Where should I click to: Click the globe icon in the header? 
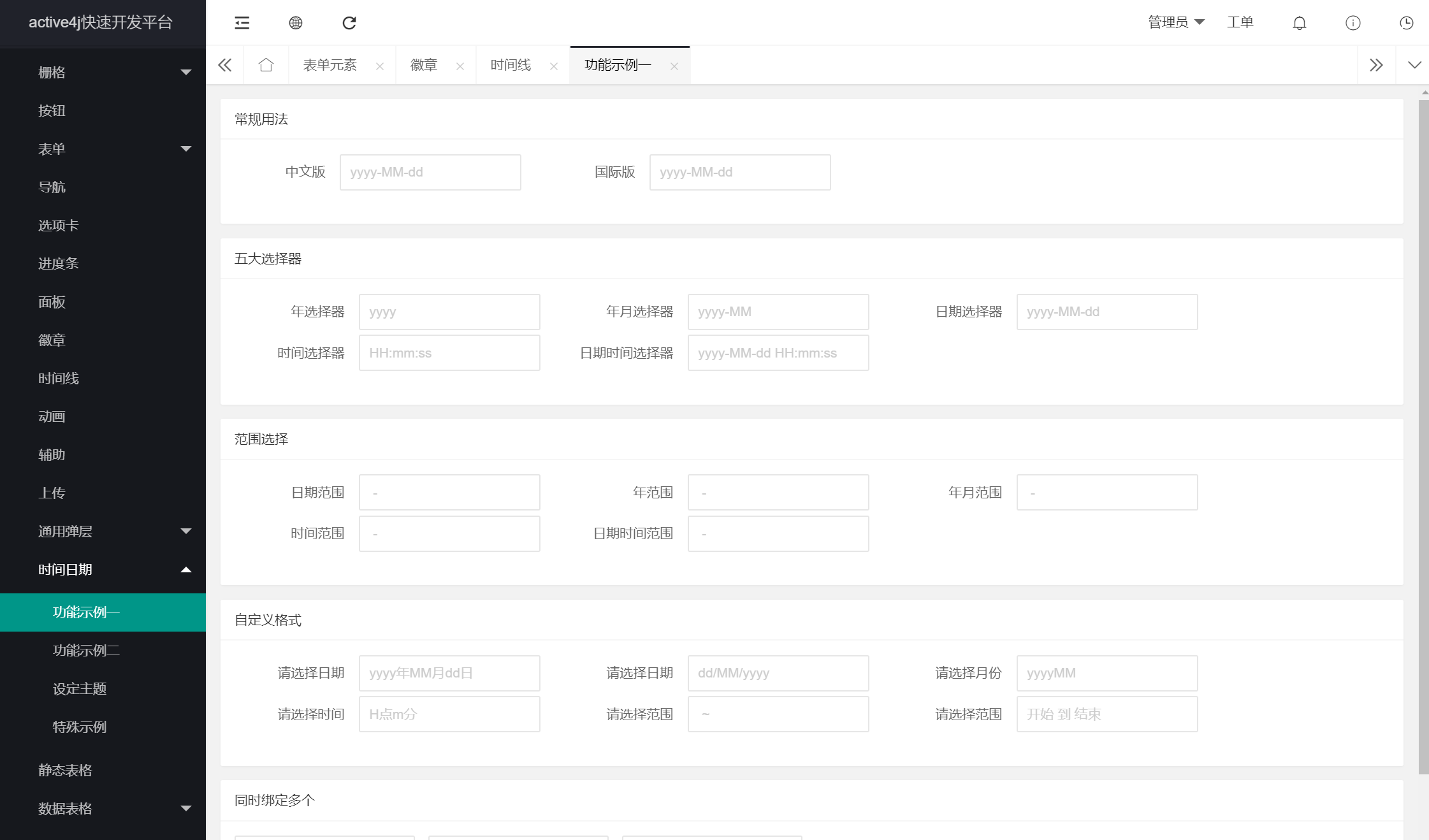click(x=296, y=23)
